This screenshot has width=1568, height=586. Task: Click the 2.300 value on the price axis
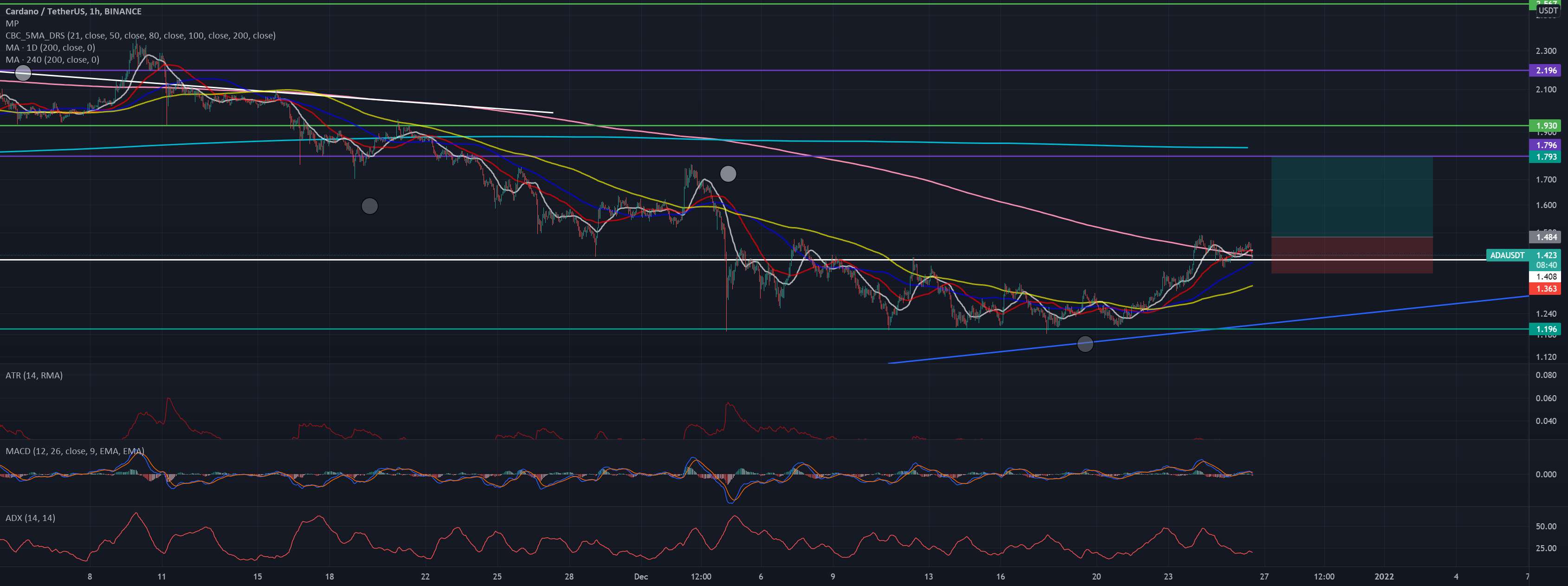coord(1546,51)
